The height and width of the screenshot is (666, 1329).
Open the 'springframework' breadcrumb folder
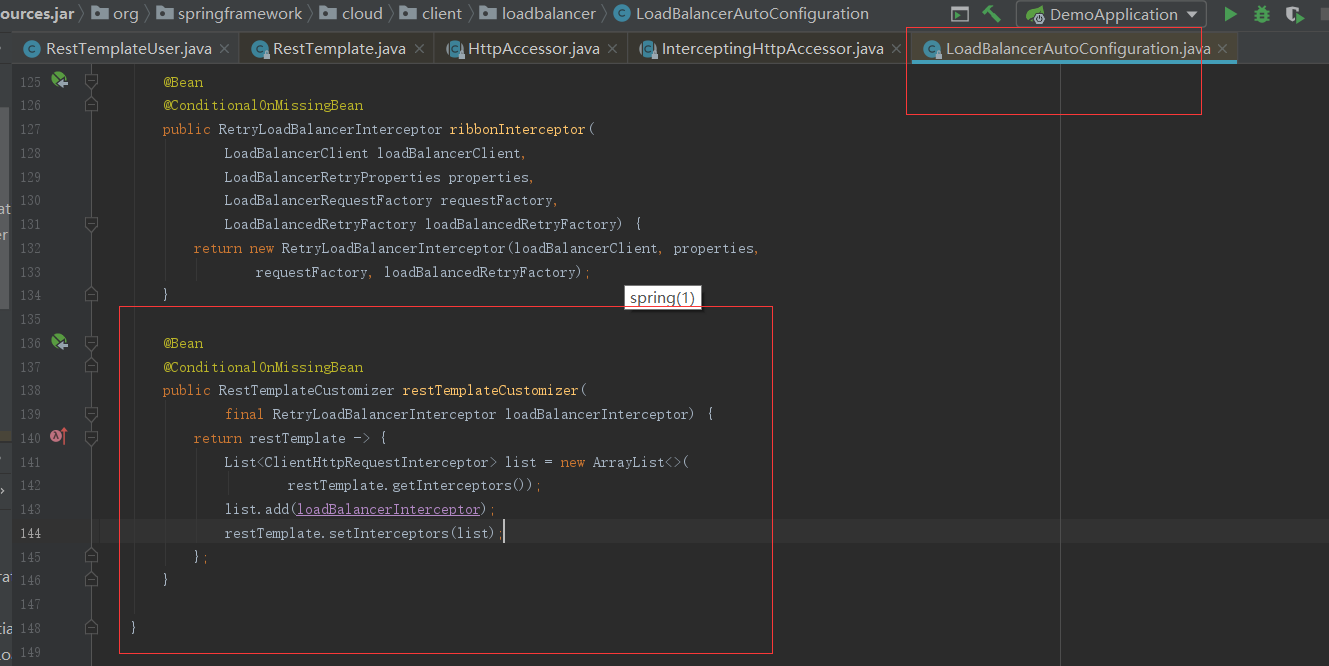(231, 14)
